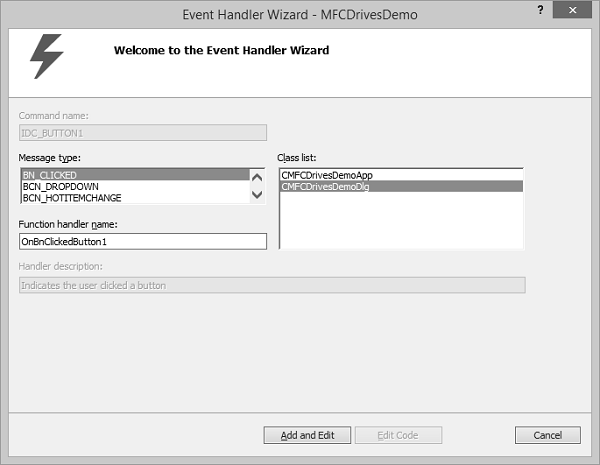Screen dimensions: 600x465
Task: Cancel the Event Handler Wizard
Action: [x=547, y=435]
